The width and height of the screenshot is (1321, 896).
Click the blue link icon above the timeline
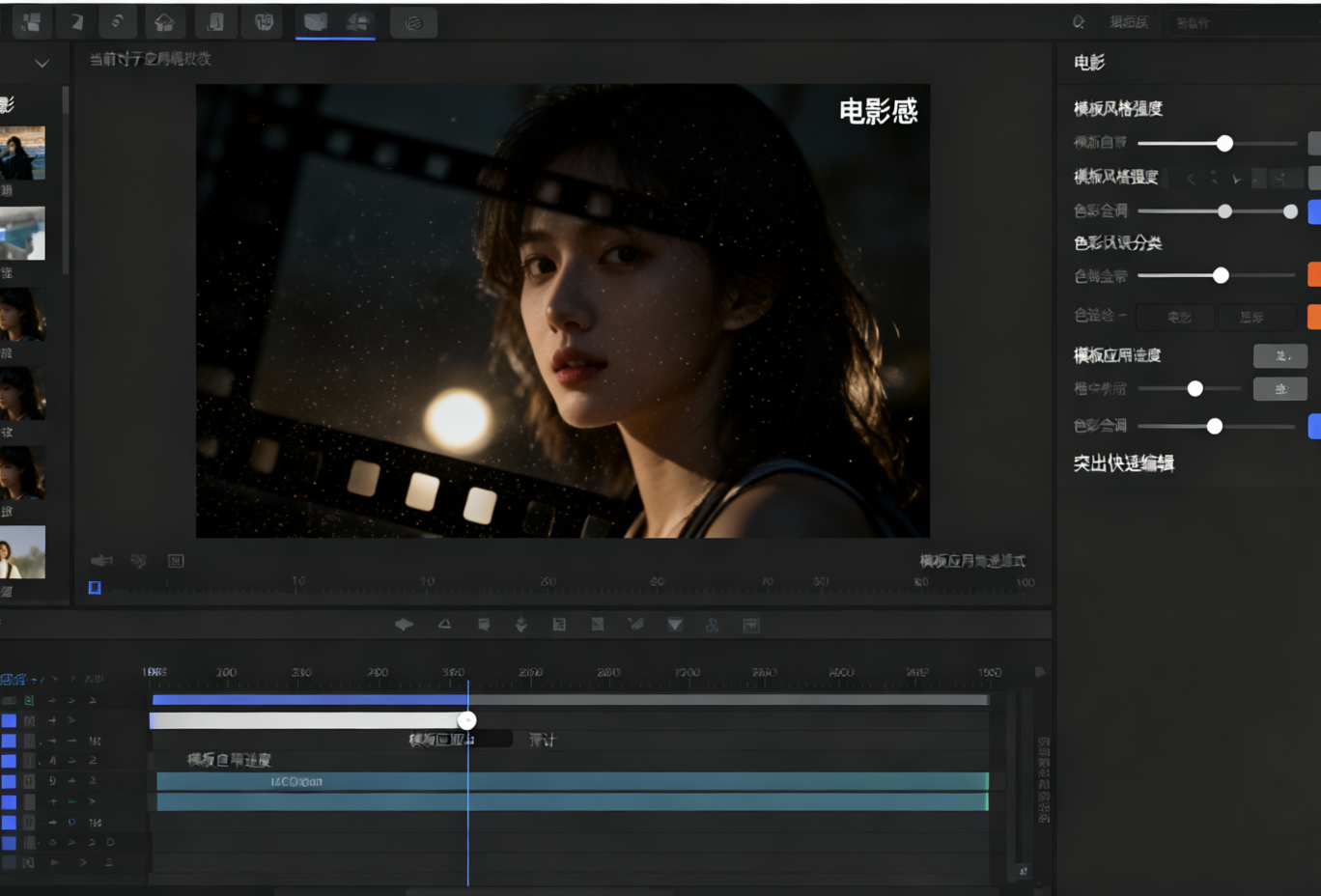coord(712,625)
